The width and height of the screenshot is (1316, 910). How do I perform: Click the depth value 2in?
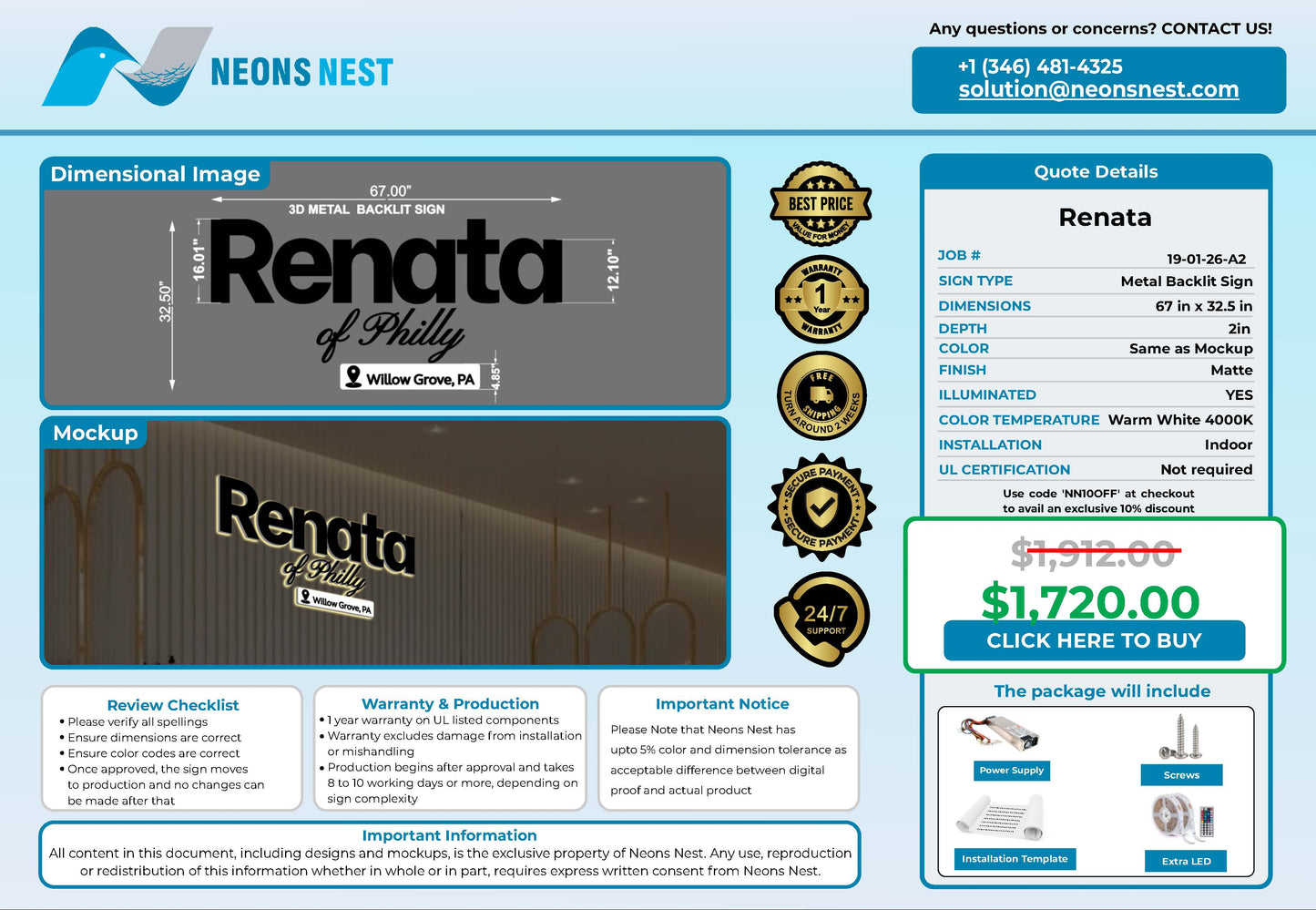click(1239, 329)
